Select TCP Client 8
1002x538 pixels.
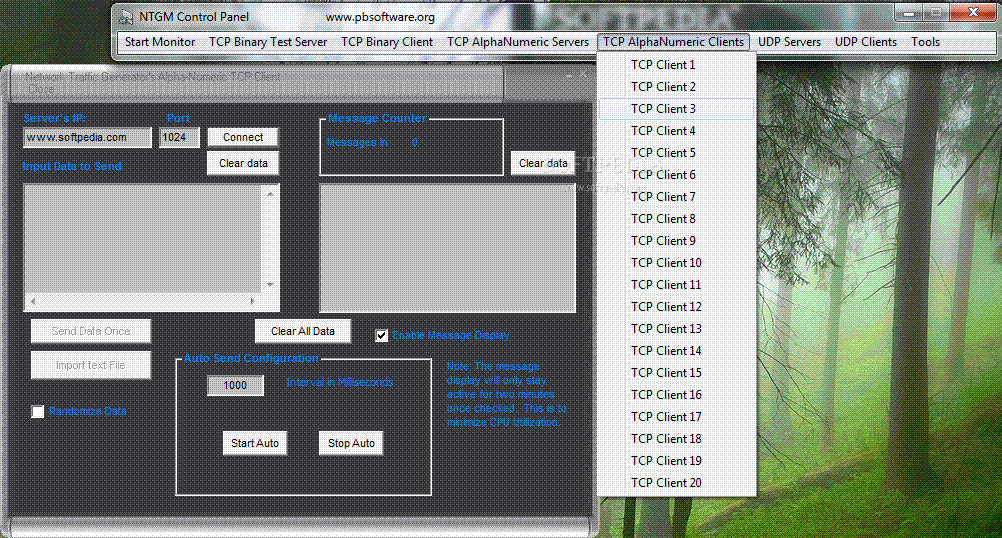coord(677,219)
